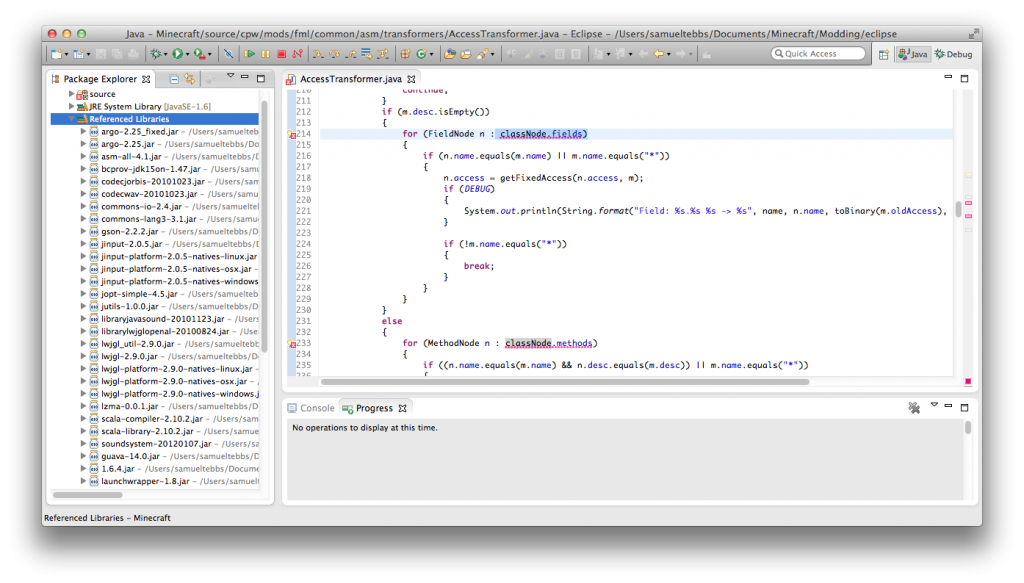Click the Open Type icon

coord(450,54)
